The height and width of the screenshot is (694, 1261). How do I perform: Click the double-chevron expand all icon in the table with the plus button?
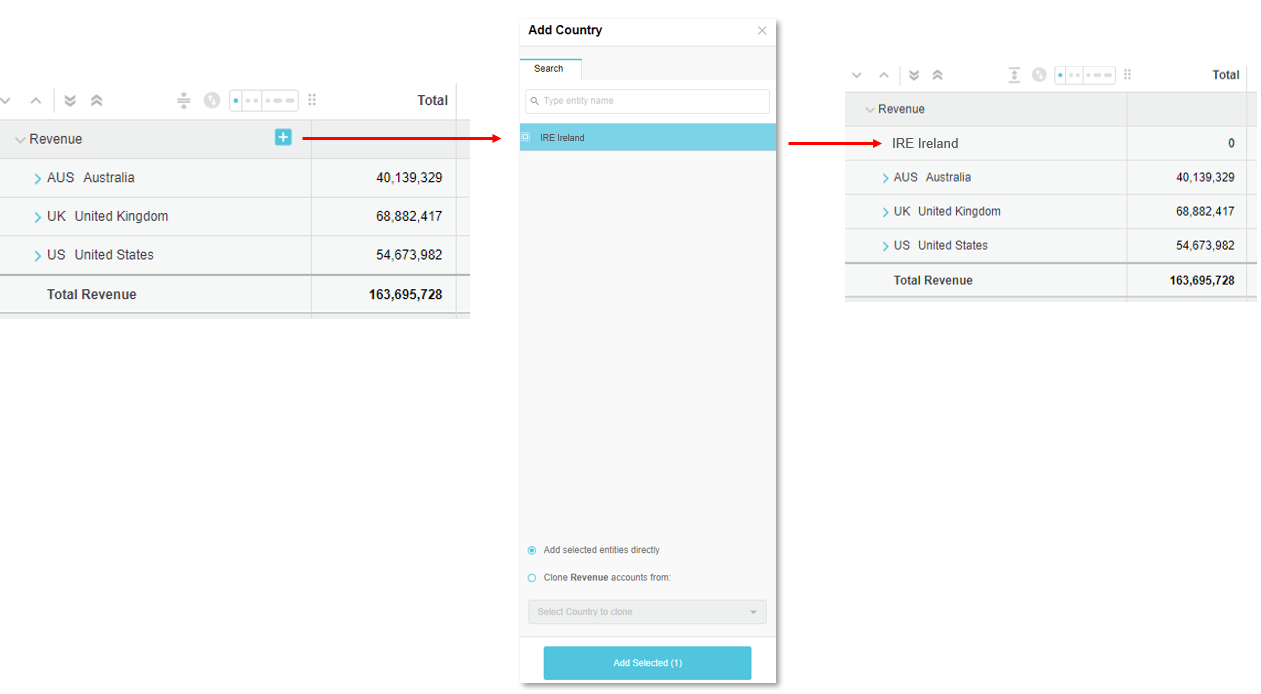(x=70, y=100)
